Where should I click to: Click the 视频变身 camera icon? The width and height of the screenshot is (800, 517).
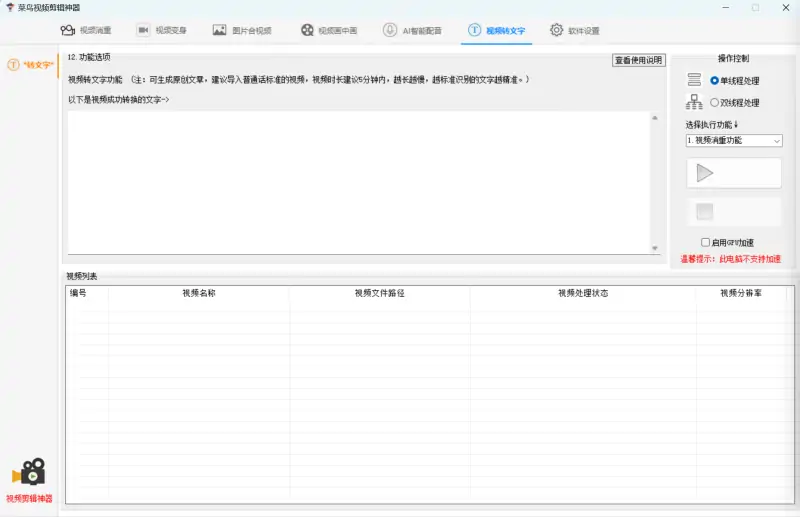coord(143,30)
